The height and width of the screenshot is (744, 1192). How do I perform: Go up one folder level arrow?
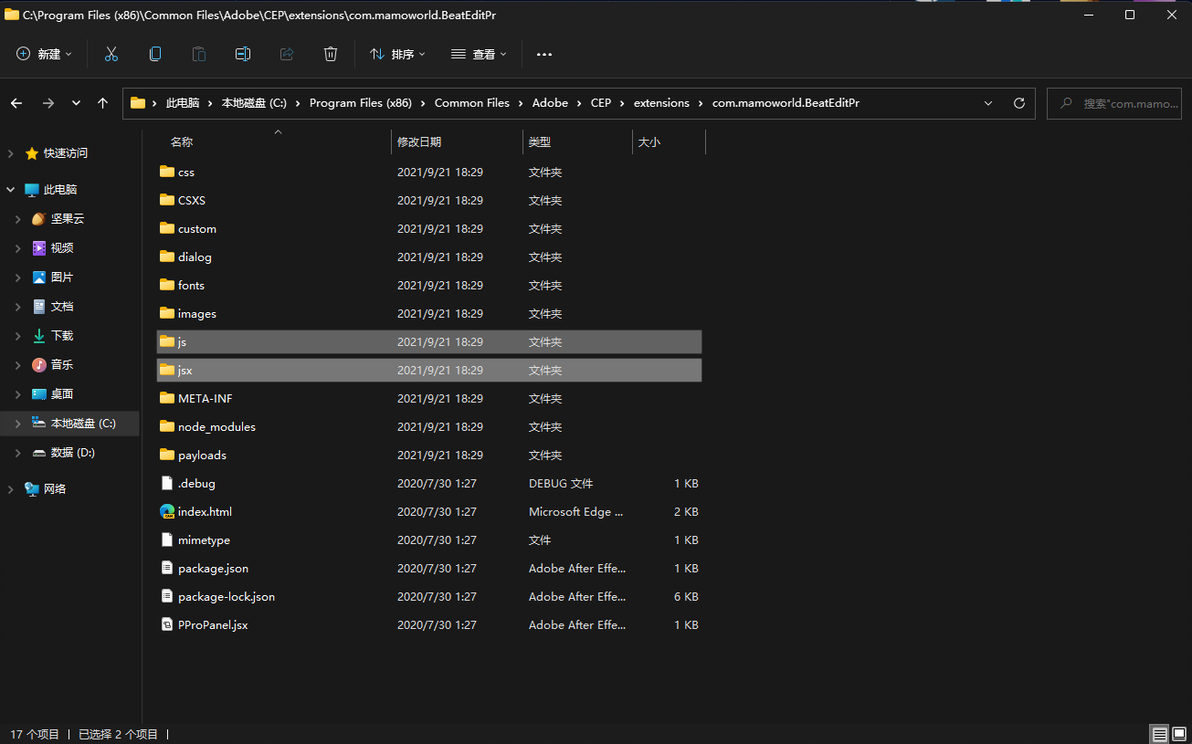(103, 103)
